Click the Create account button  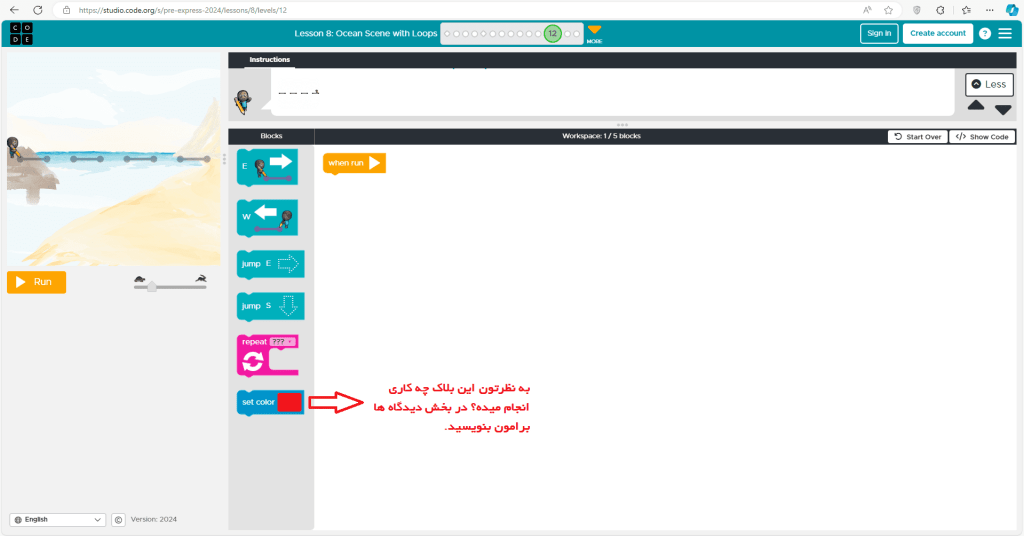click(938, 33)
